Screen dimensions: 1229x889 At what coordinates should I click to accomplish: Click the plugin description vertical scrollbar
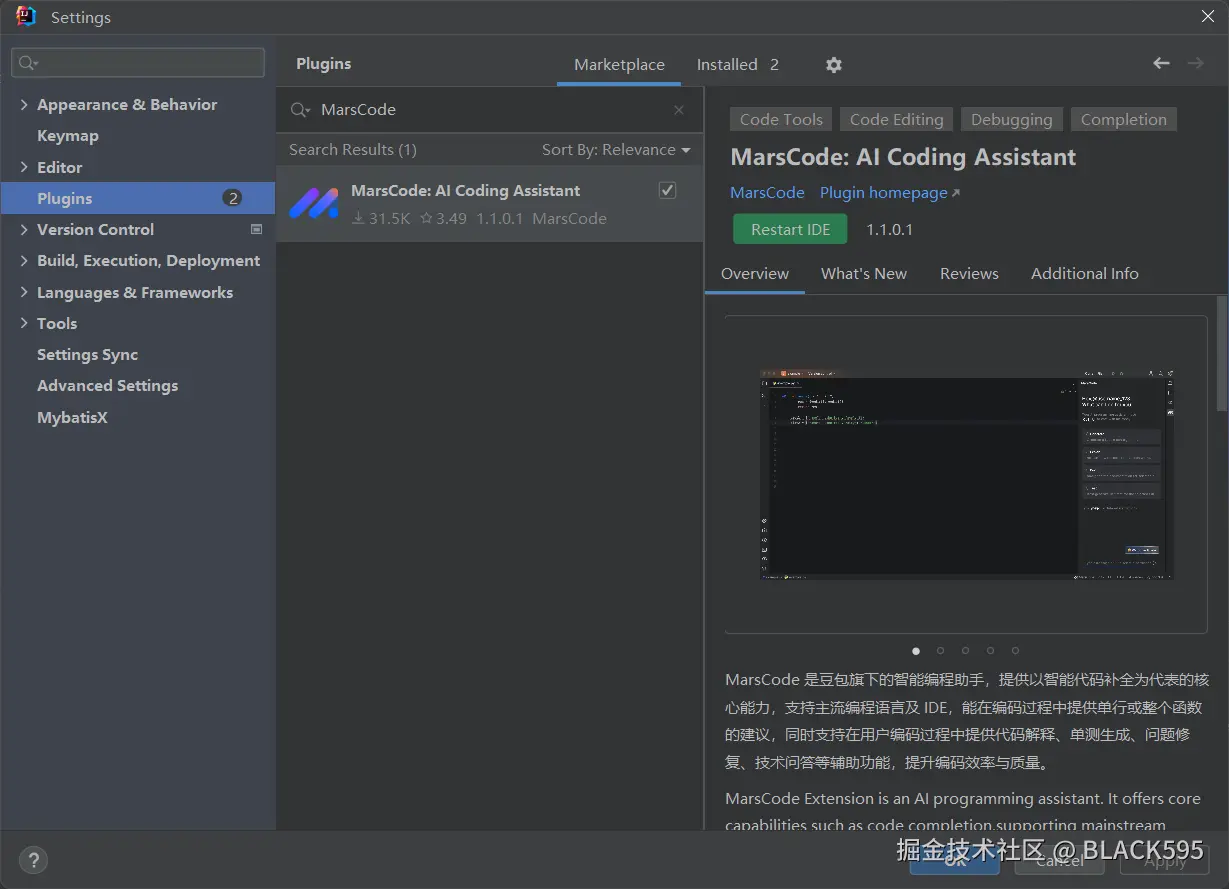[x=1221, y=353]
